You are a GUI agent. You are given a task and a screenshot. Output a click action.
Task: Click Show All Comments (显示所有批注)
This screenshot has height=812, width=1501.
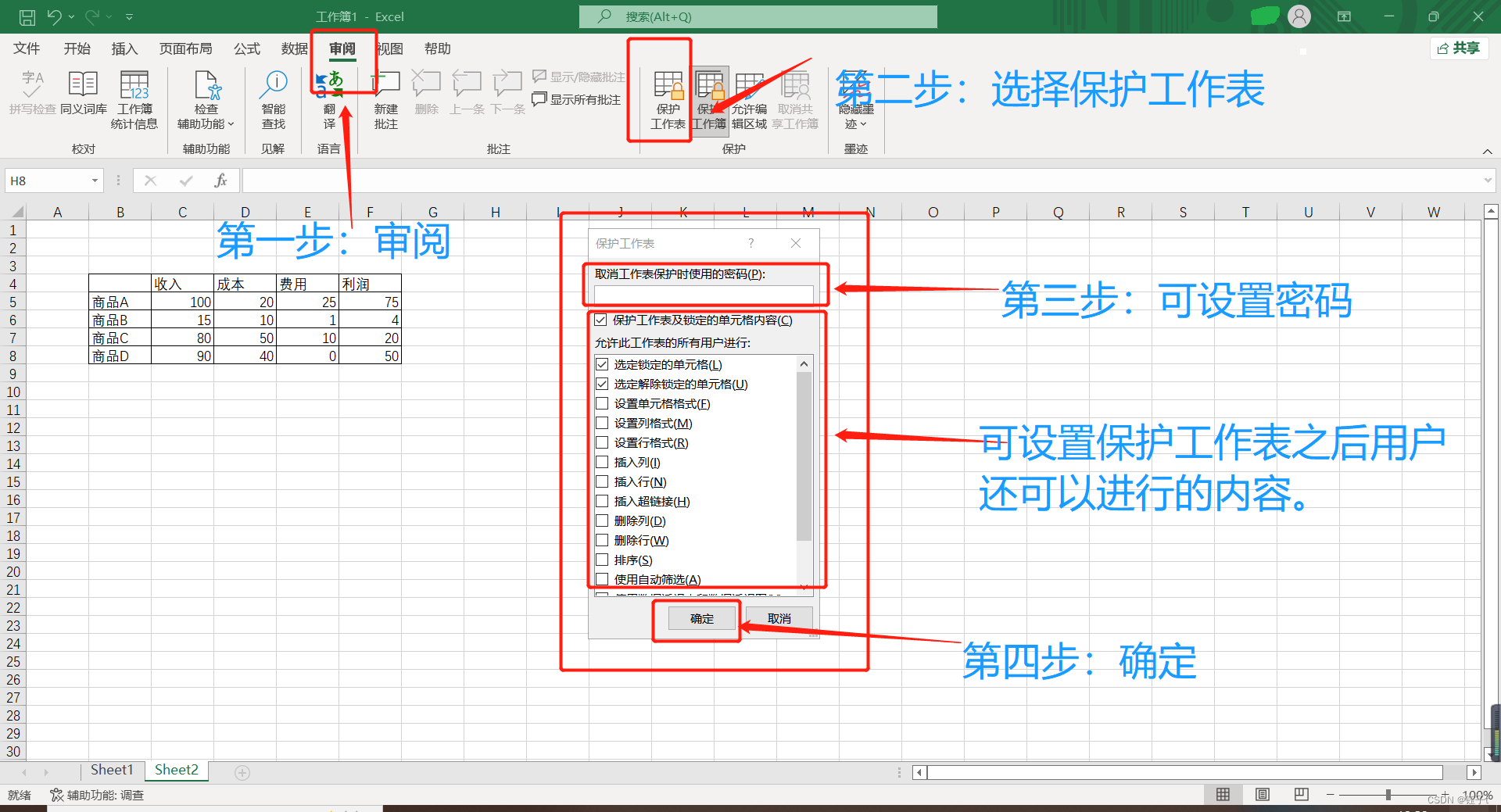point(576,99)
